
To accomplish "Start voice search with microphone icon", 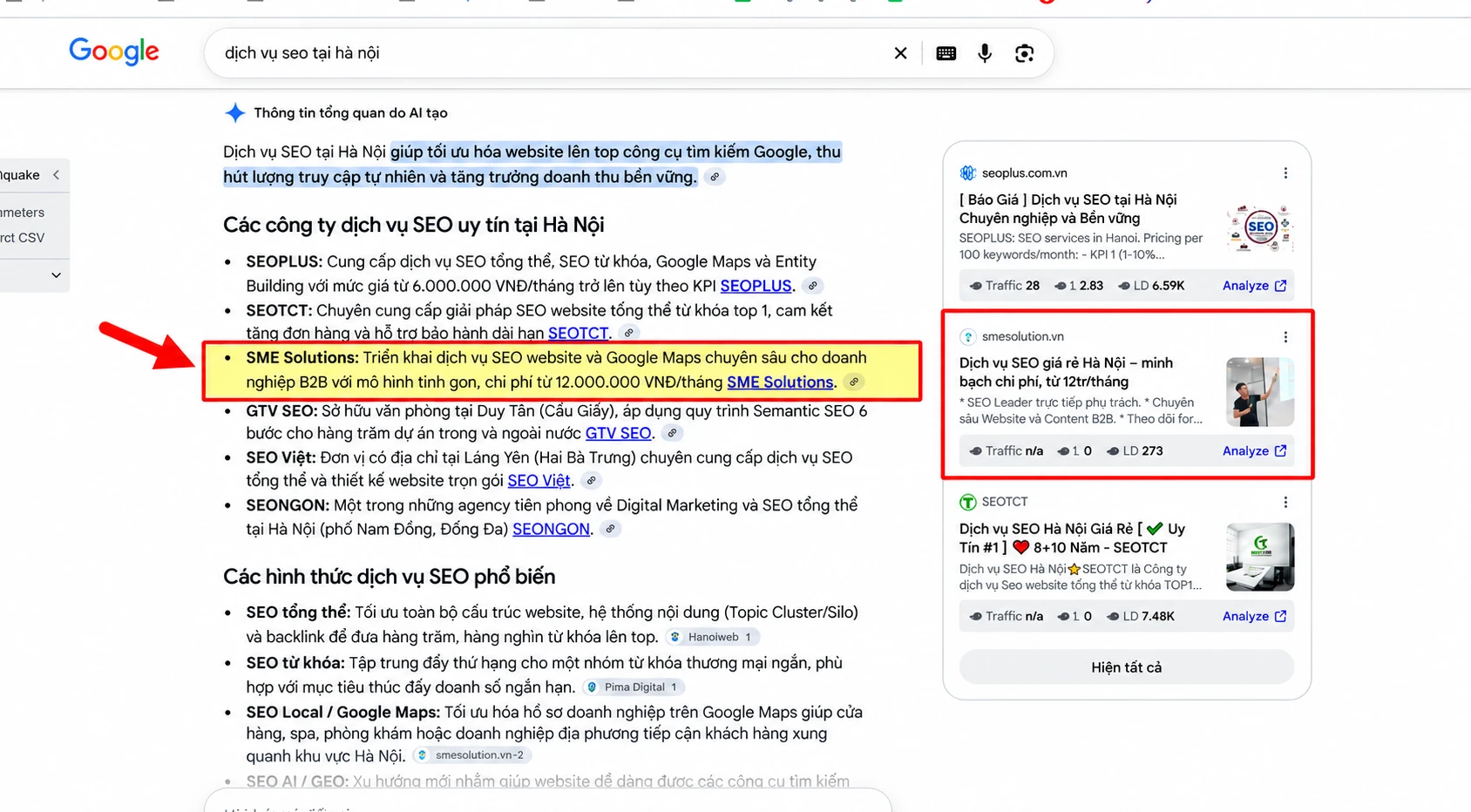I will coord(985,53).
